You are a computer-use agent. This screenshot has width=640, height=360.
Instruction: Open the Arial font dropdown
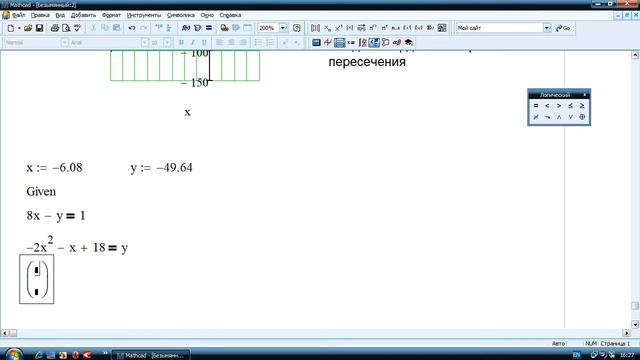[144, 42]
